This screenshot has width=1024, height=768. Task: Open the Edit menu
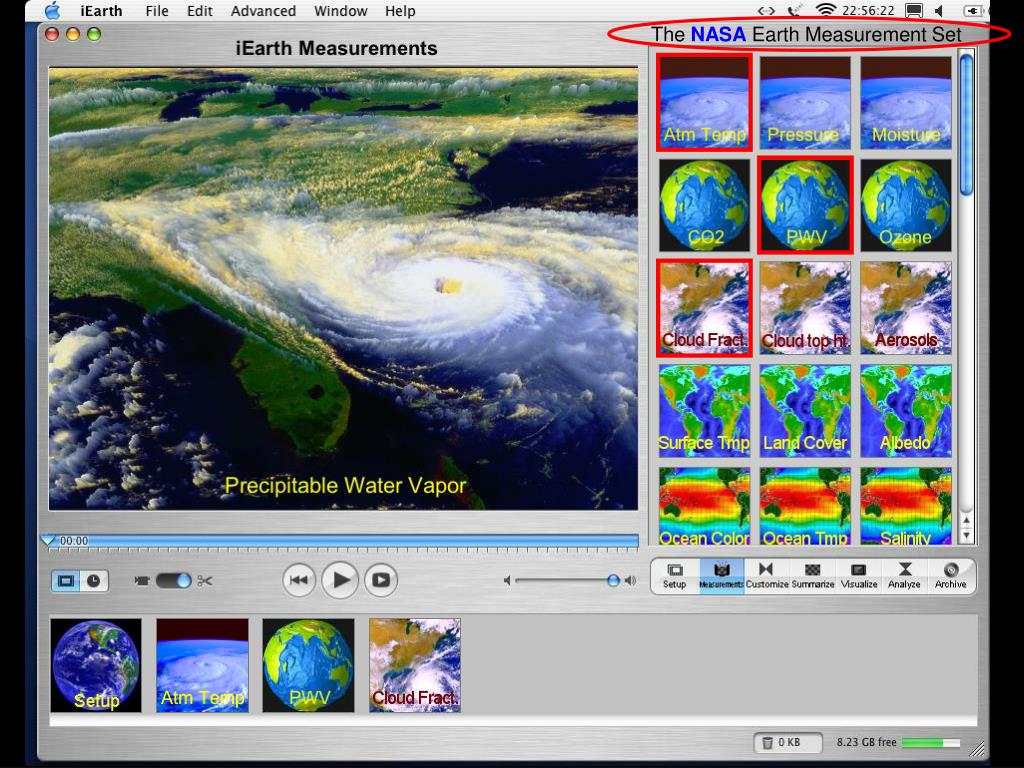(200, 11)
